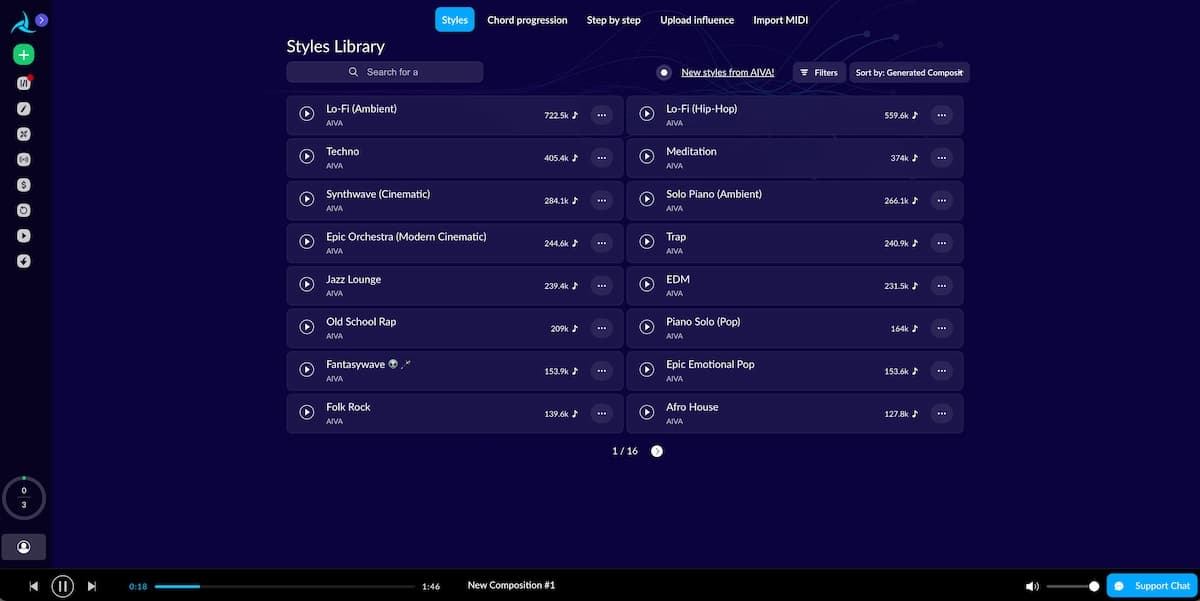Play the Synthwave (Cinematic) style preview

point(307,200)
